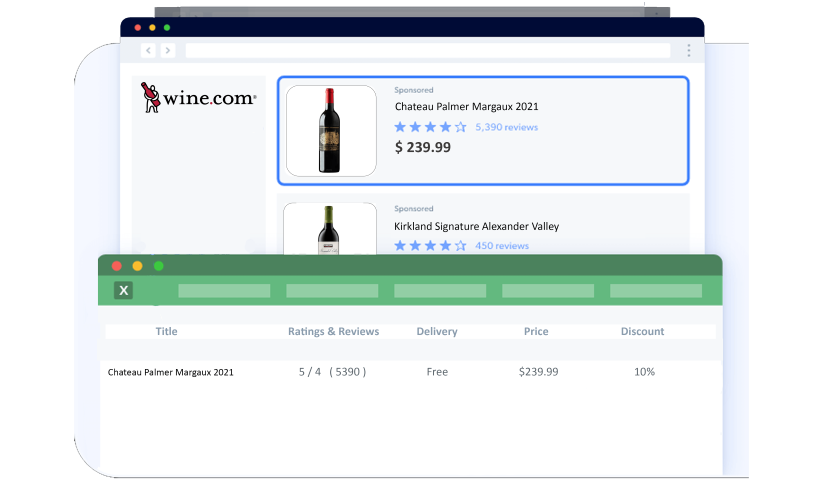823x480 pixels.
Task: Click the star rating for Chateau Palmer
Action: 430,127
